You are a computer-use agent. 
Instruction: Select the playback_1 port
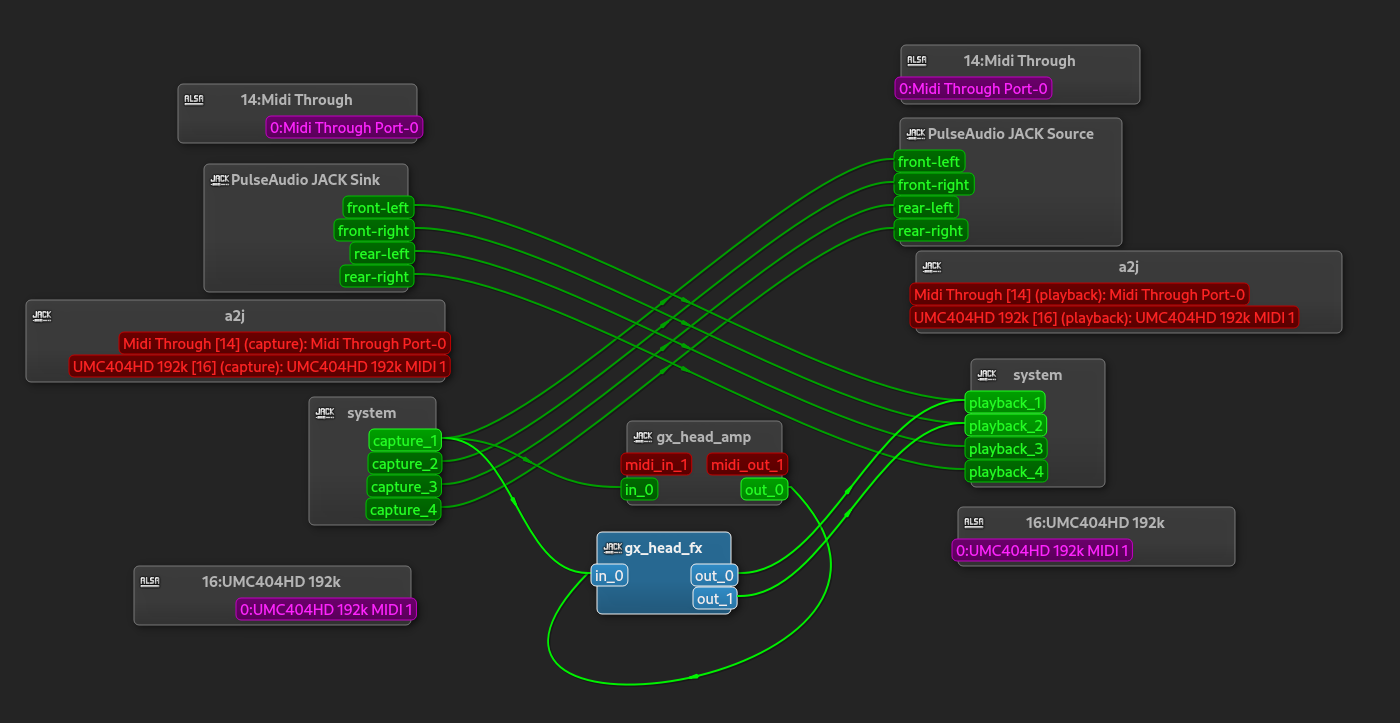pos(1006,403)
